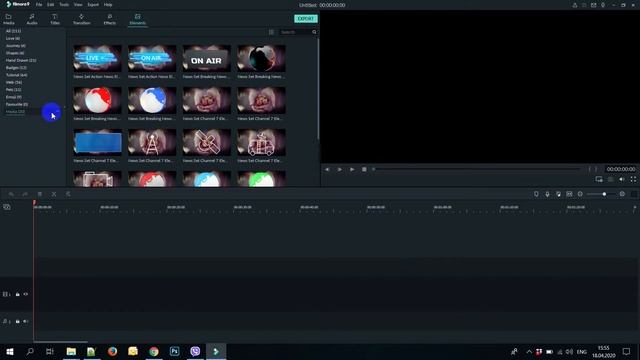Screen dimensions: 640x360
Task: Open the Edit menu
Action: [x=51, y=5]
